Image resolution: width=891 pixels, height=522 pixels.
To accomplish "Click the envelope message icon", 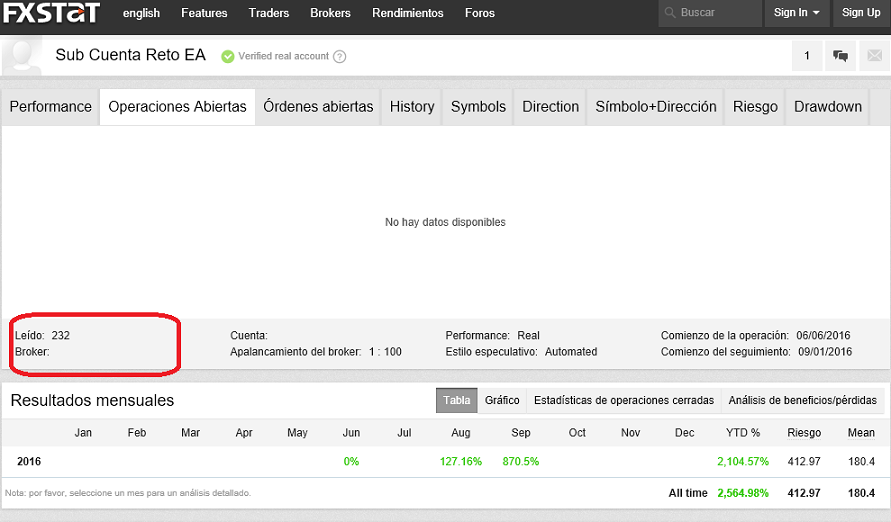I will (x=872, y=56).
